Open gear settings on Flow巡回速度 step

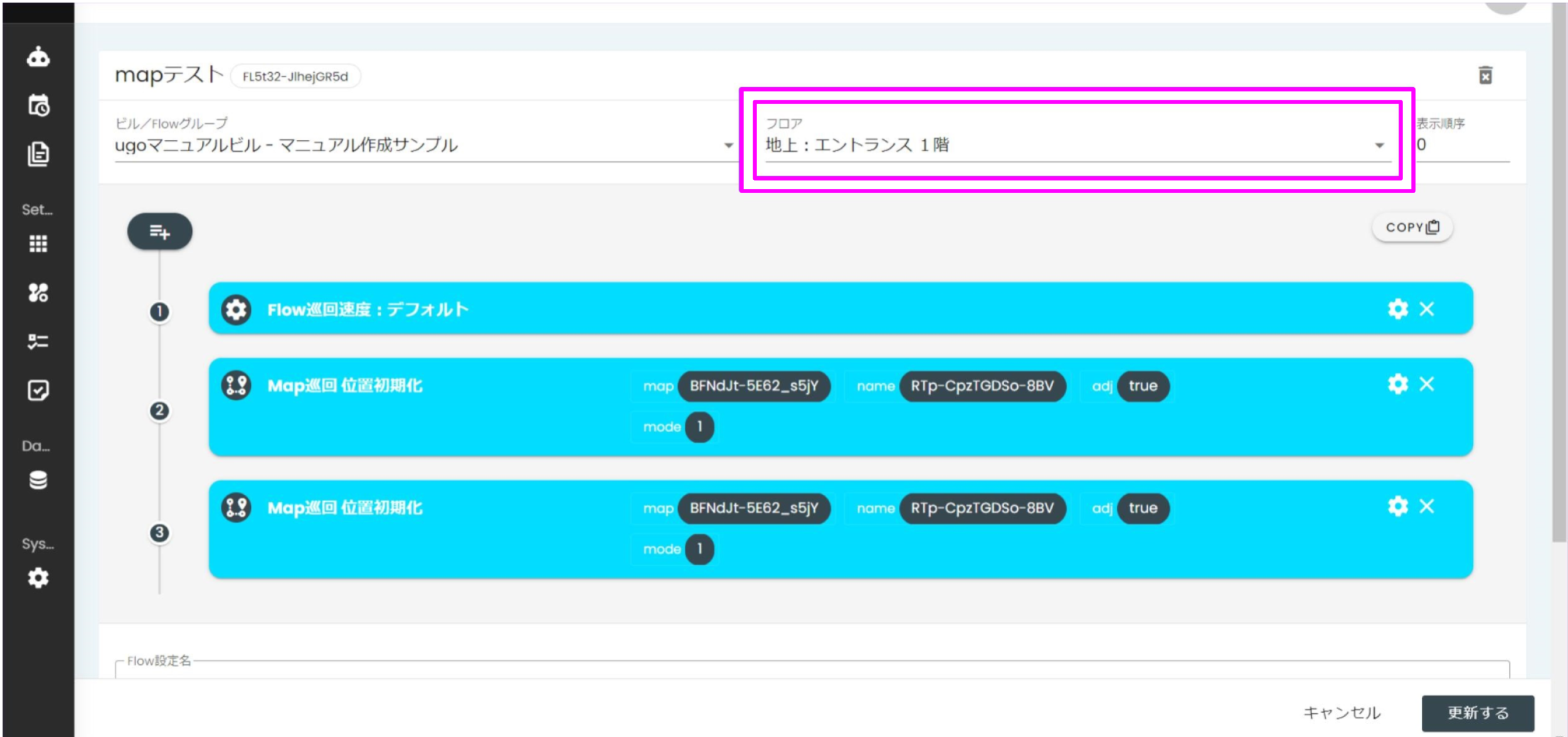pos(1397,309)
